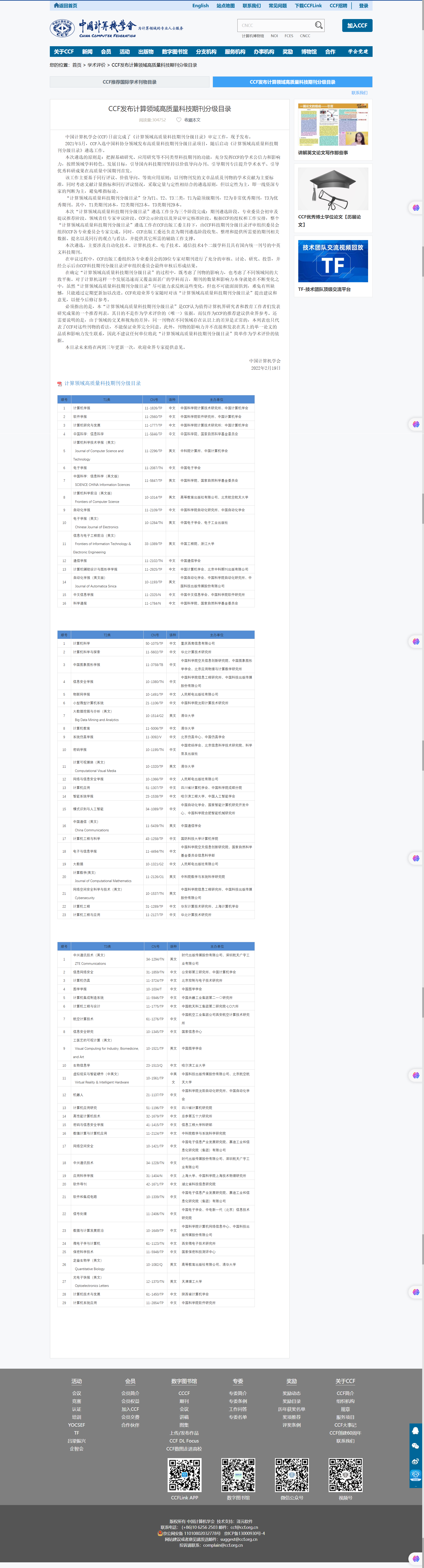Open the 分支机构 menu item
The width and height of the screenshot is (424, 1568).
tap(206, 52)
